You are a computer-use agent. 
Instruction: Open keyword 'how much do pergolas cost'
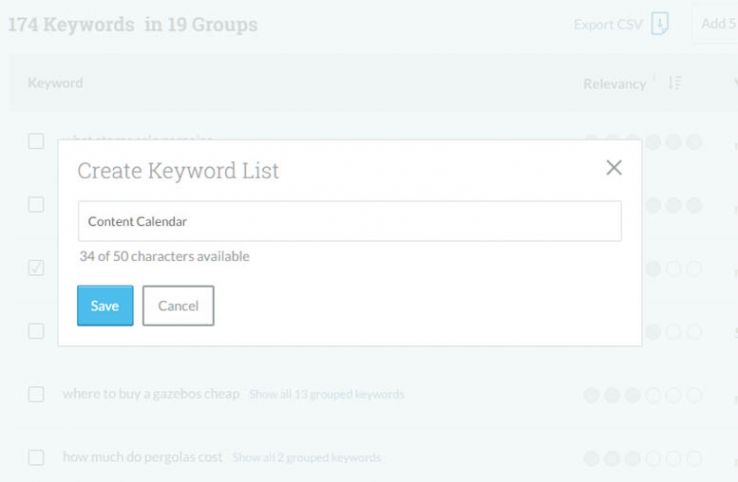(142, 457)
